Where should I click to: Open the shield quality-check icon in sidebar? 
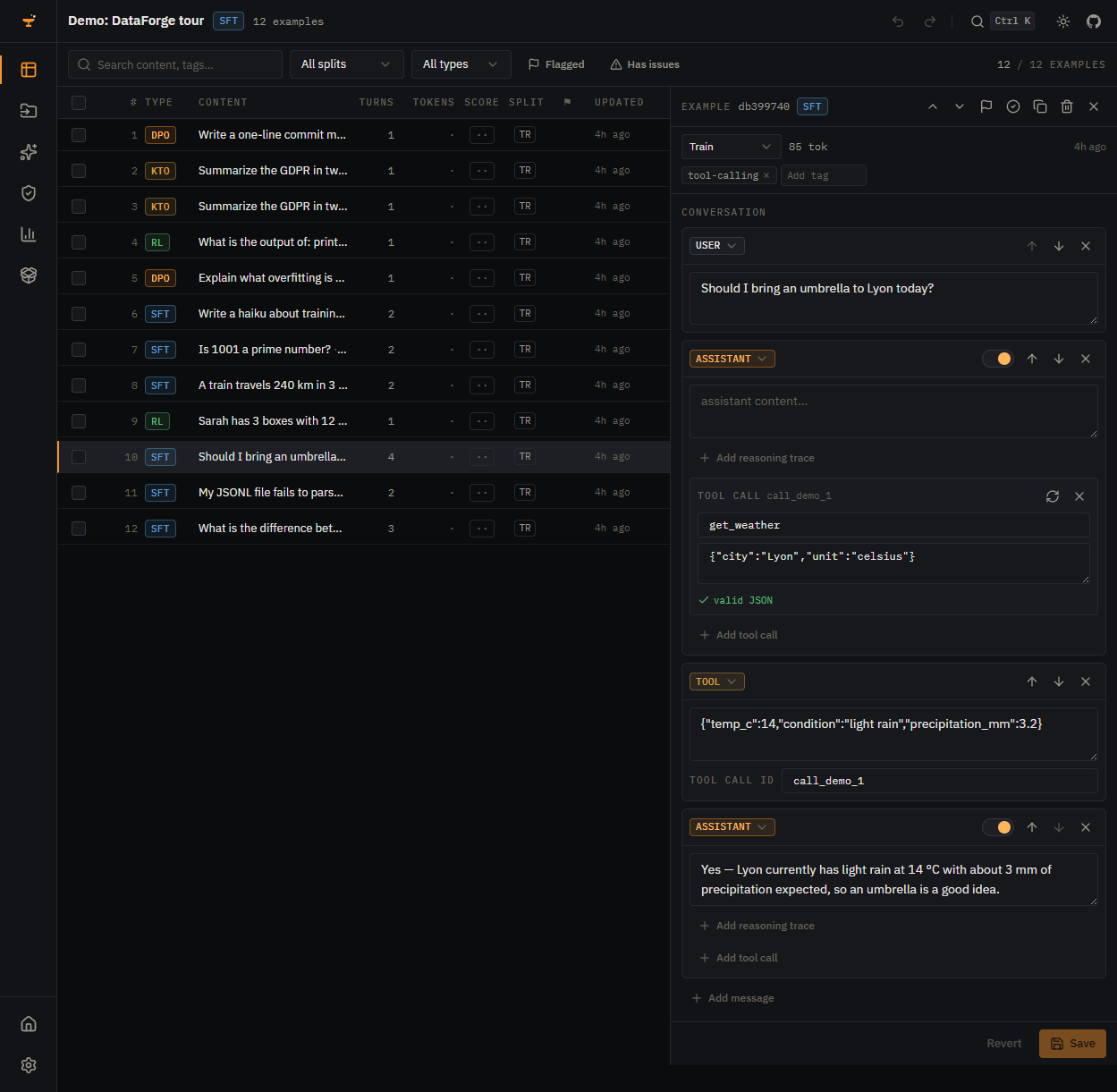tap(29, 193)
